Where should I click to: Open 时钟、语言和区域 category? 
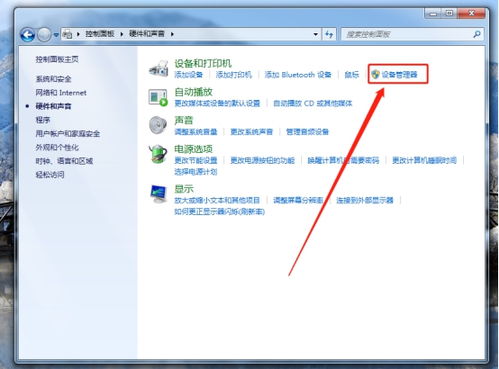click(x=64, y=161)
